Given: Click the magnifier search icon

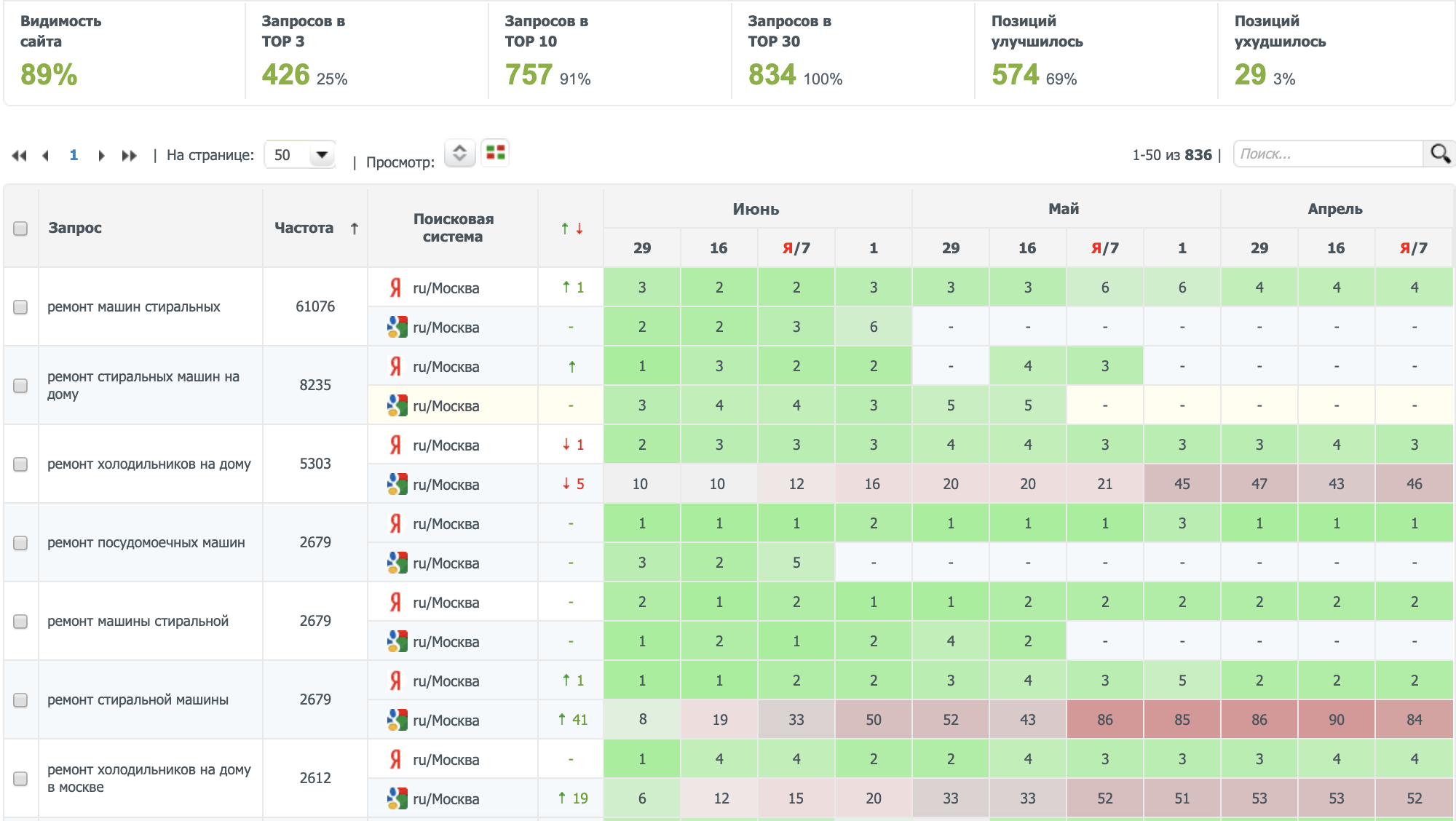Looking at the screenshot, I should point(1439,154).
